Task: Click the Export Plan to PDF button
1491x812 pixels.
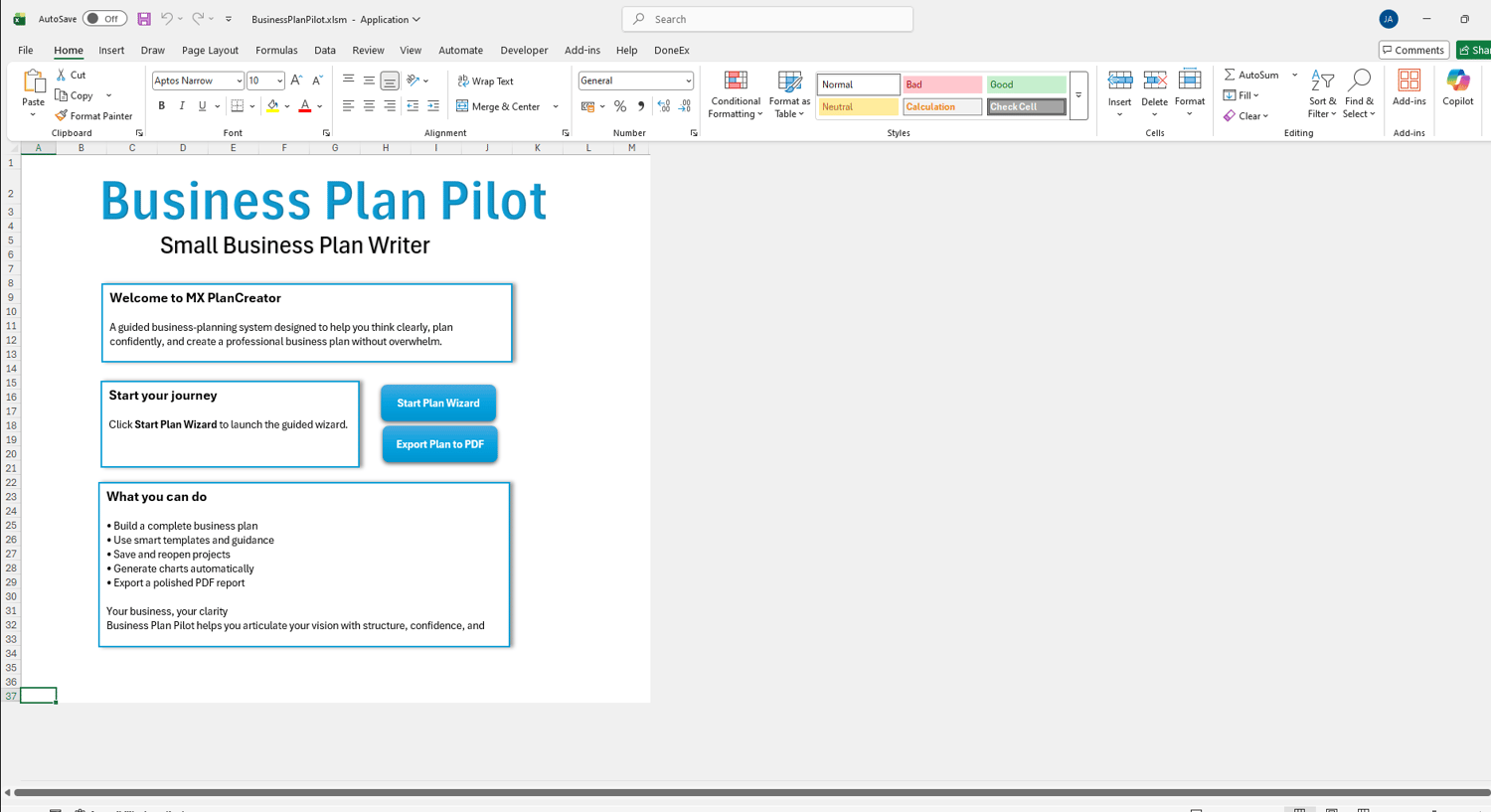Action: click(440, 444)
